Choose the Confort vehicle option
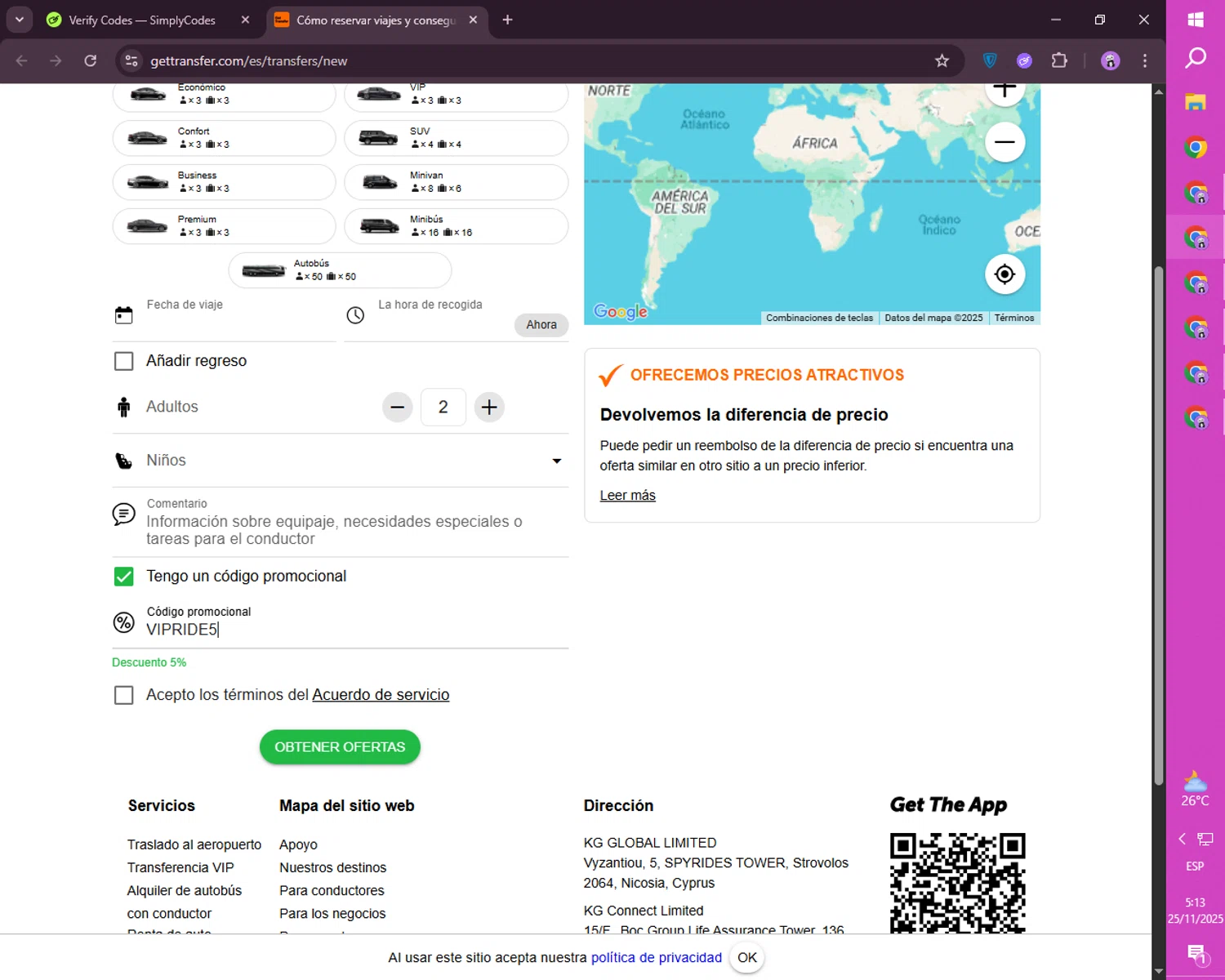 pyautogui.click(x=224, y=138)
